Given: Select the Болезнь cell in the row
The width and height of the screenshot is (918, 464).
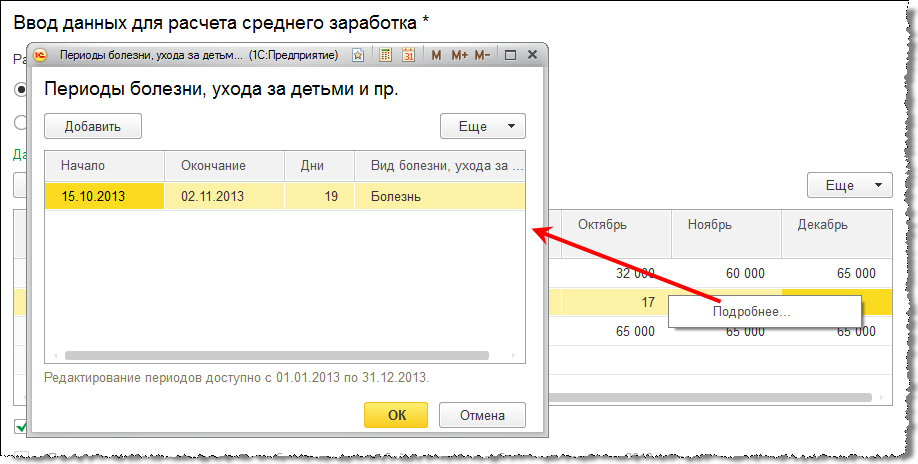Looking at the screenshot, I should click(x=440, y=196).
